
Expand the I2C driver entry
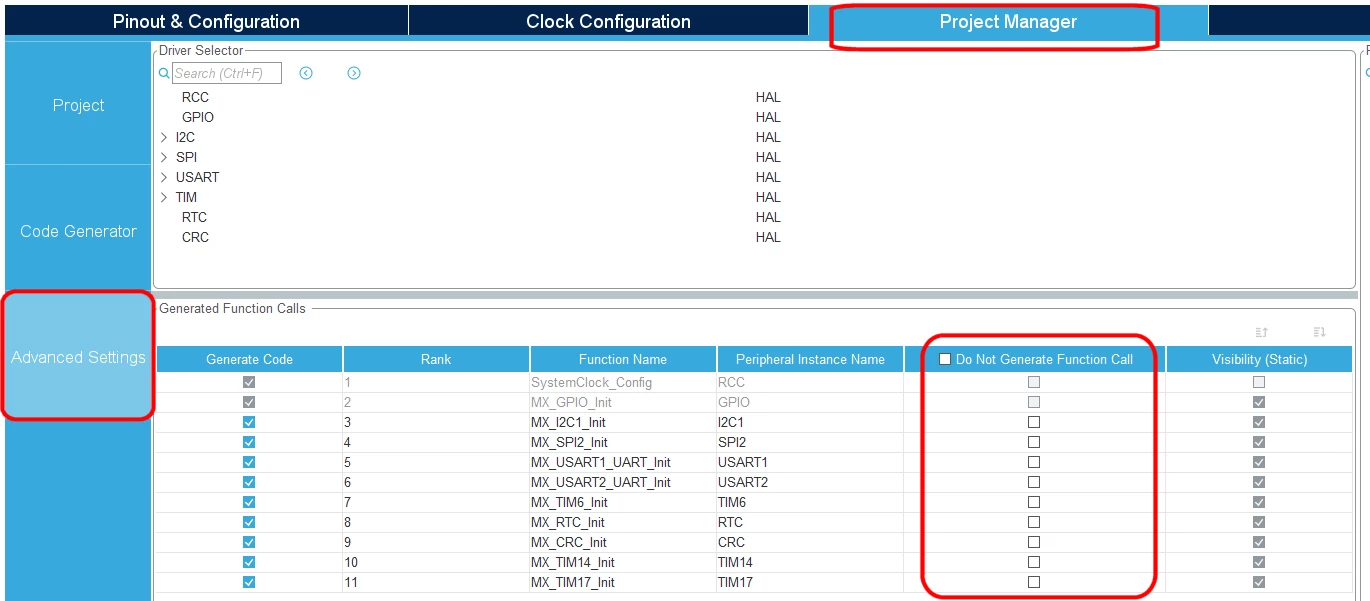pyautogui.click(x=164, y=137)
